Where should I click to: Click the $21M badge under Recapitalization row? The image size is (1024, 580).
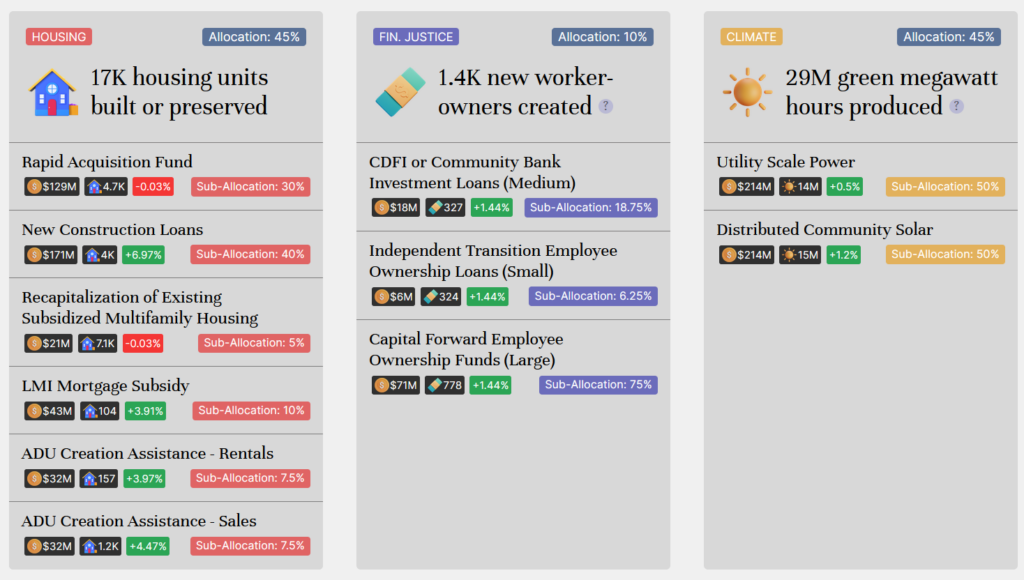tap(48, 343)
